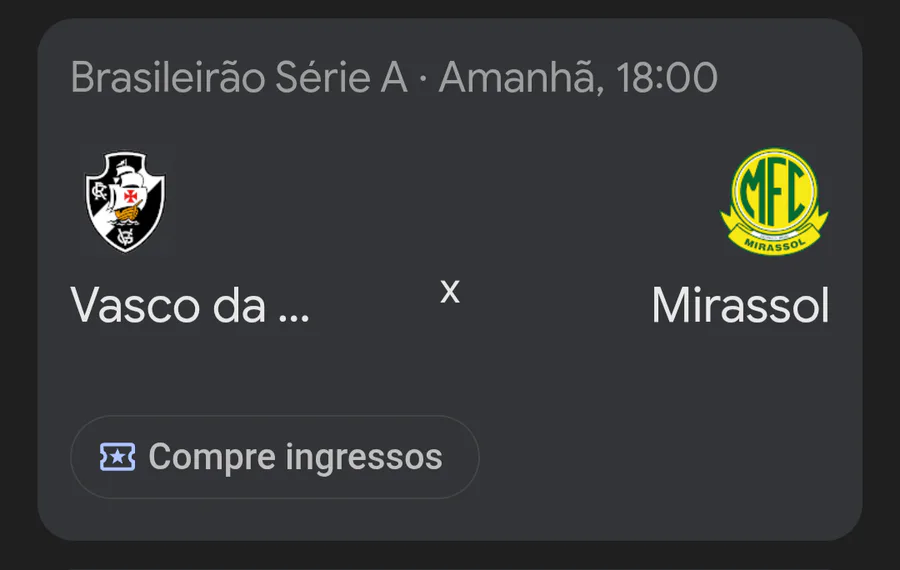Click the caravel ship on Vasco's crest
This screenshot has height=570, width=900.
pos(127,198)
